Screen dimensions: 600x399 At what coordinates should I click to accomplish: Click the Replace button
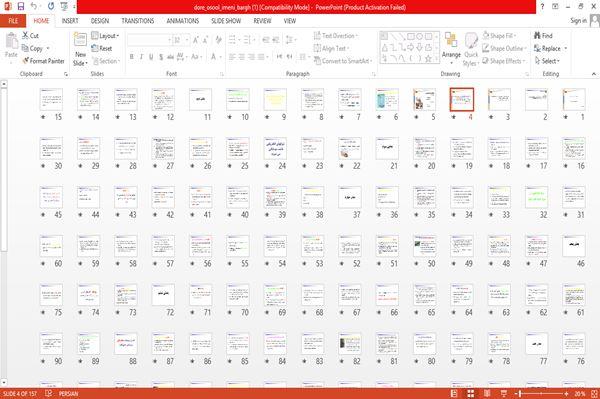pos(550,48)
